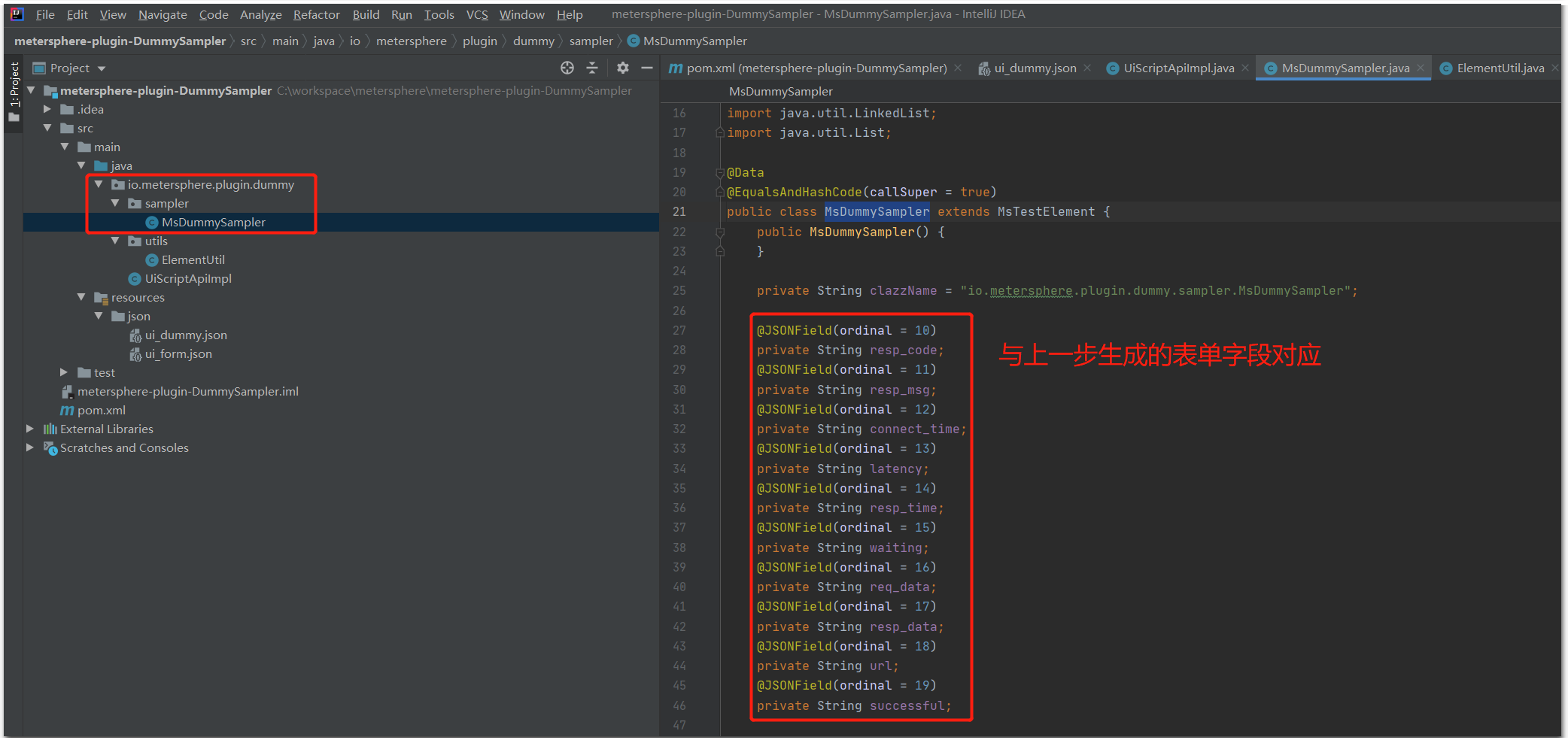Viewport: 1568px width, 743px height.
Task: Click the fold marker beside @Data line
Action: pos(720,173)
